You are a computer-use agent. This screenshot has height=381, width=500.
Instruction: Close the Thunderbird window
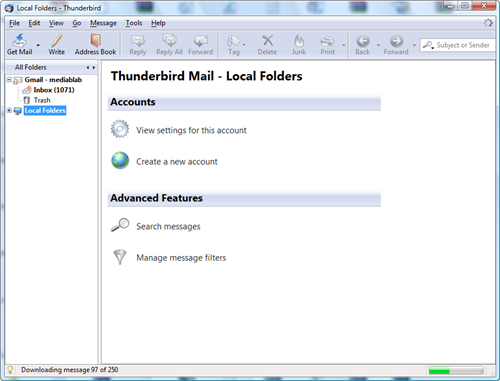pos(484,6)
